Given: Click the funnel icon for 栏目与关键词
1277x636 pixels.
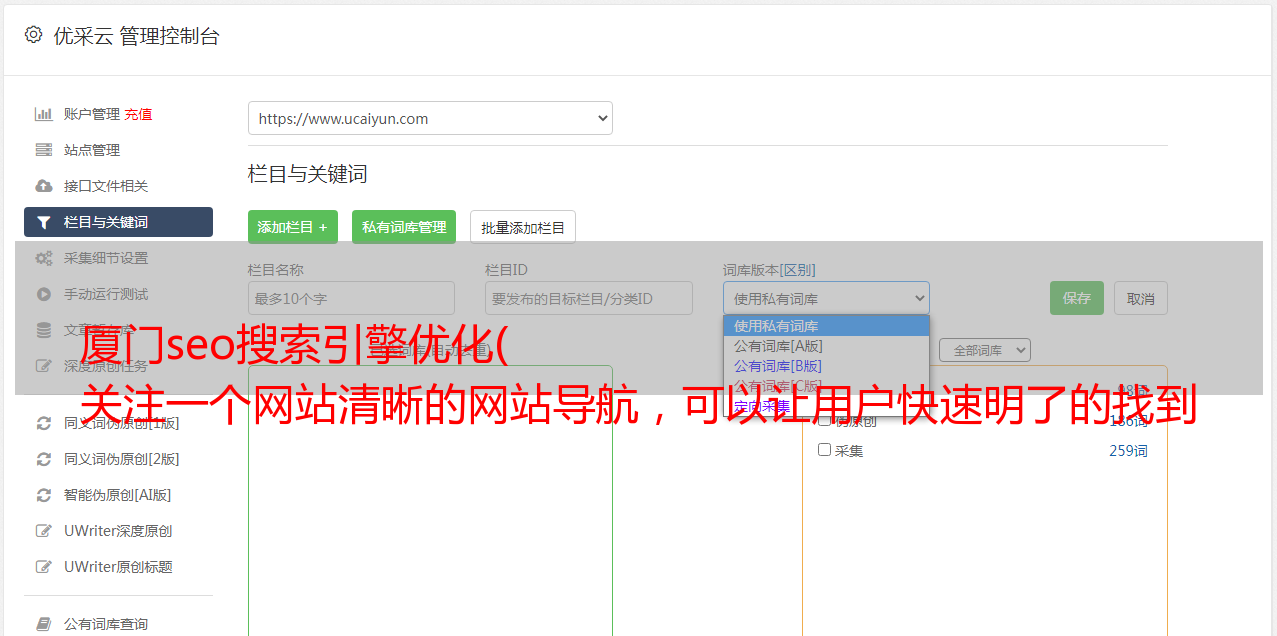Looking at the screenshot, I should [43, 222].
